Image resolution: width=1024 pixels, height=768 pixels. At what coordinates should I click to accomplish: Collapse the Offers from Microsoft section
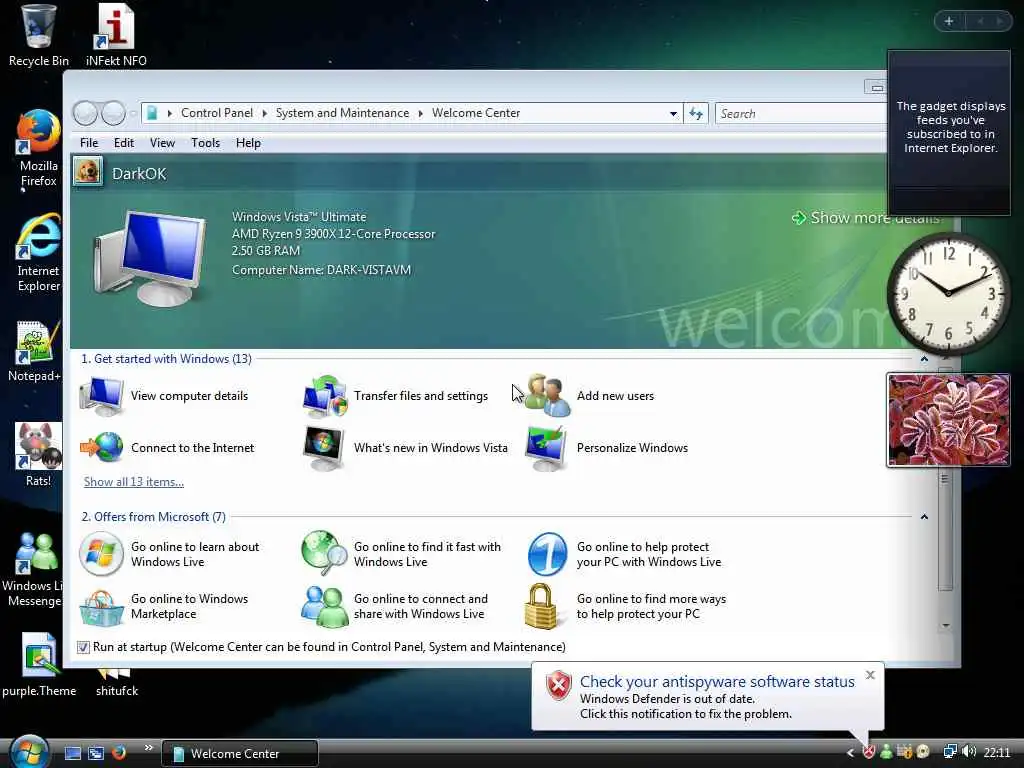pyautogui.click(x=924, y=517)
